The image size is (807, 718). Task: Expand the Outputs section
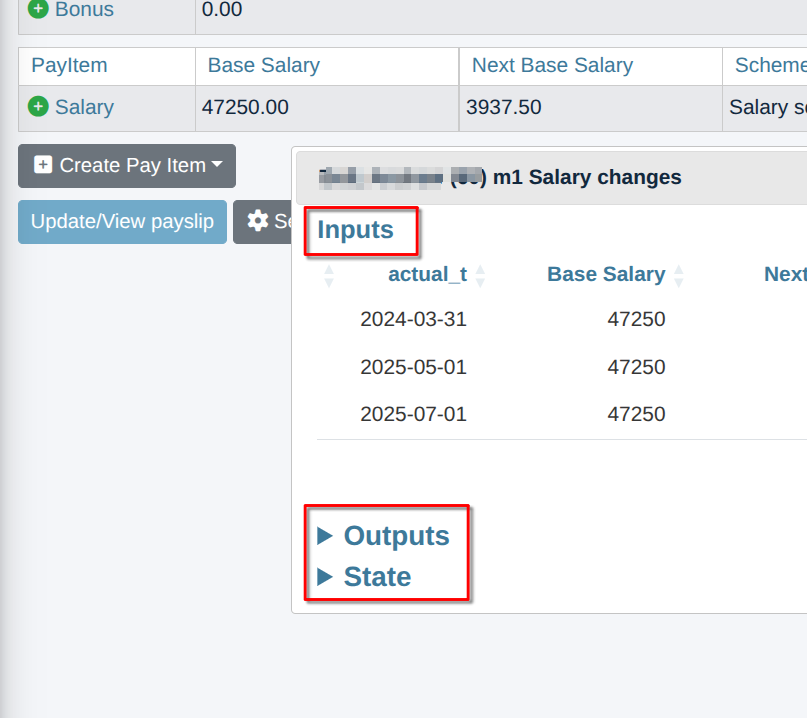tap(324, 536)
